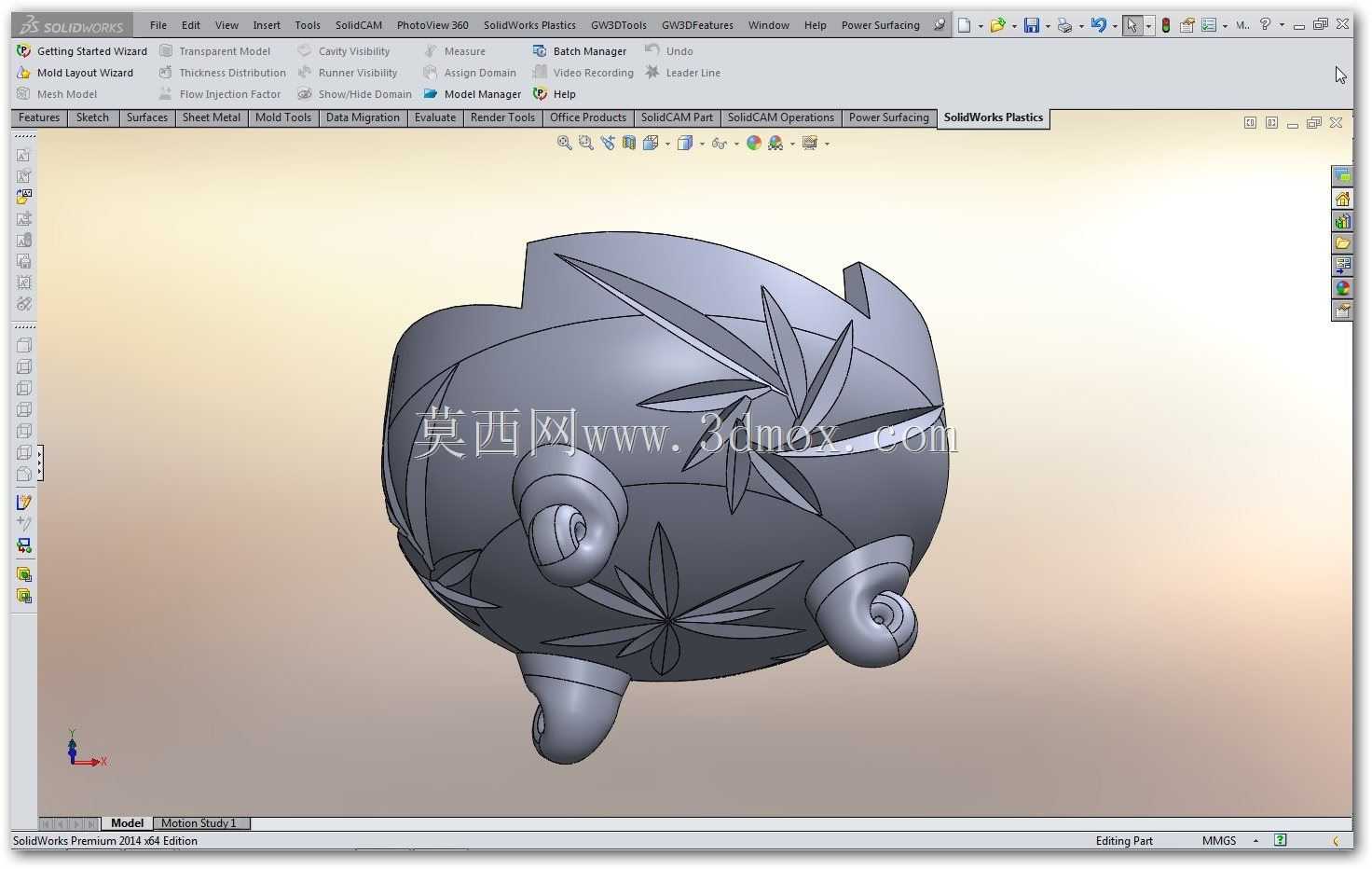Toggle Transparent Model display
The width and height of the screenshot is (1372, 869).
[x=215, y=51]
